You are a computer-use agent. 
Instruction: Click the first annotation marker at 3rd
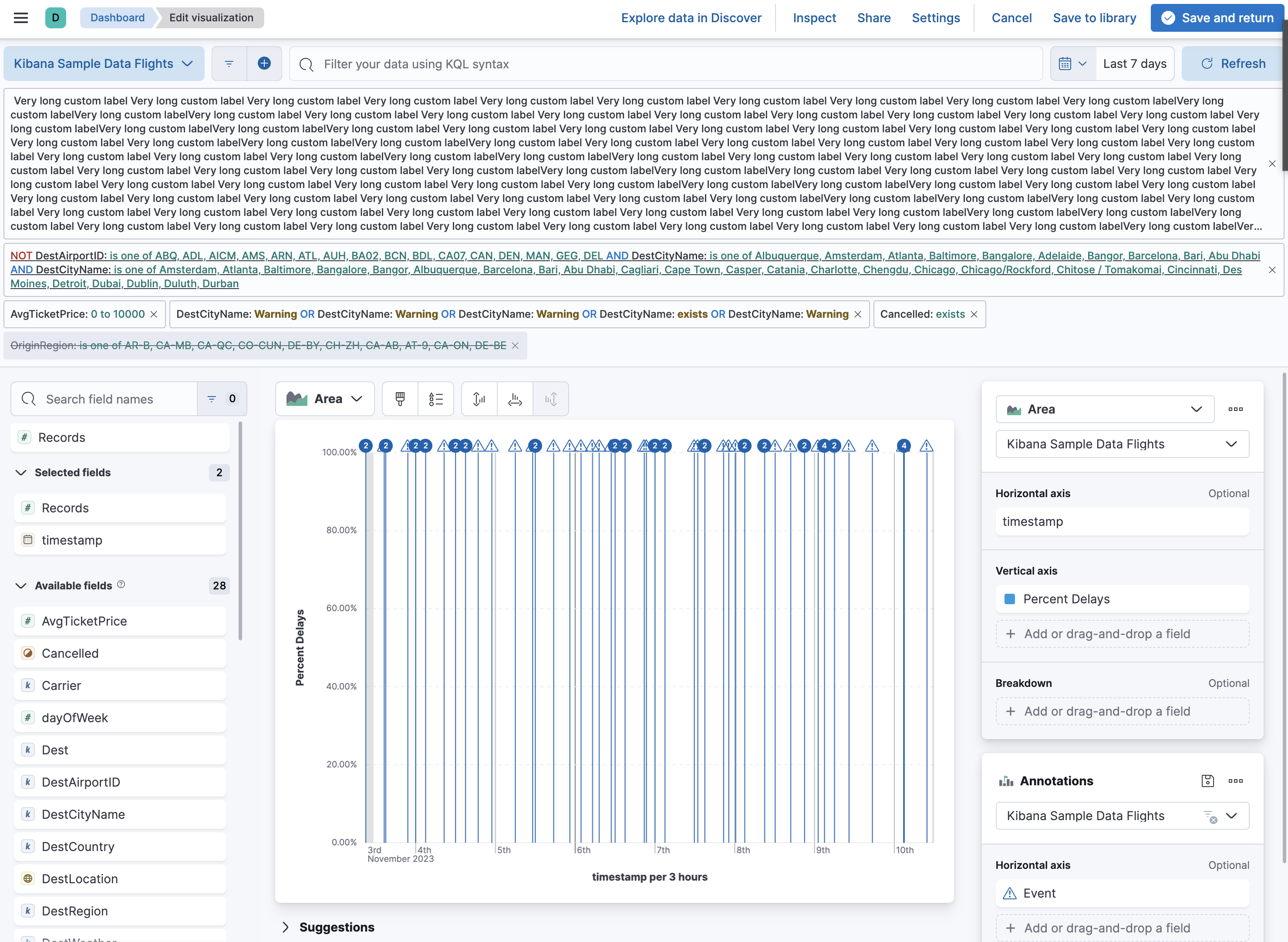(x=366, y=445)
